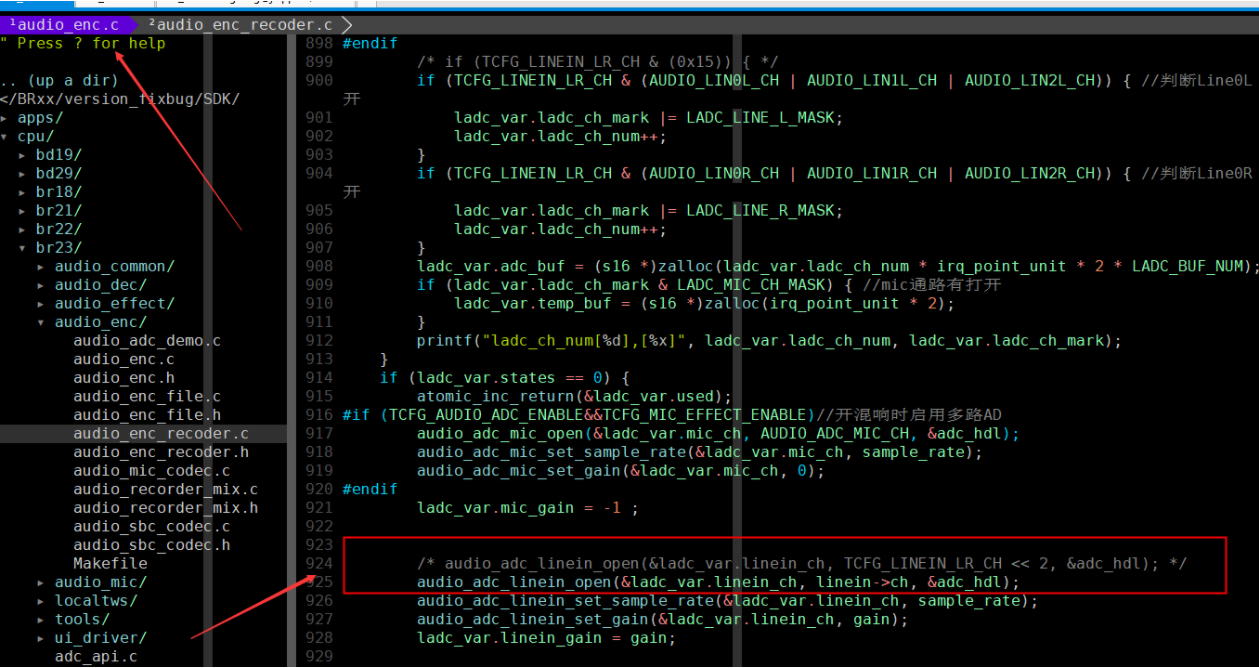Switch to the audio_enc.c tab
Screen dimensions: 1259x668
pos(62,24)
